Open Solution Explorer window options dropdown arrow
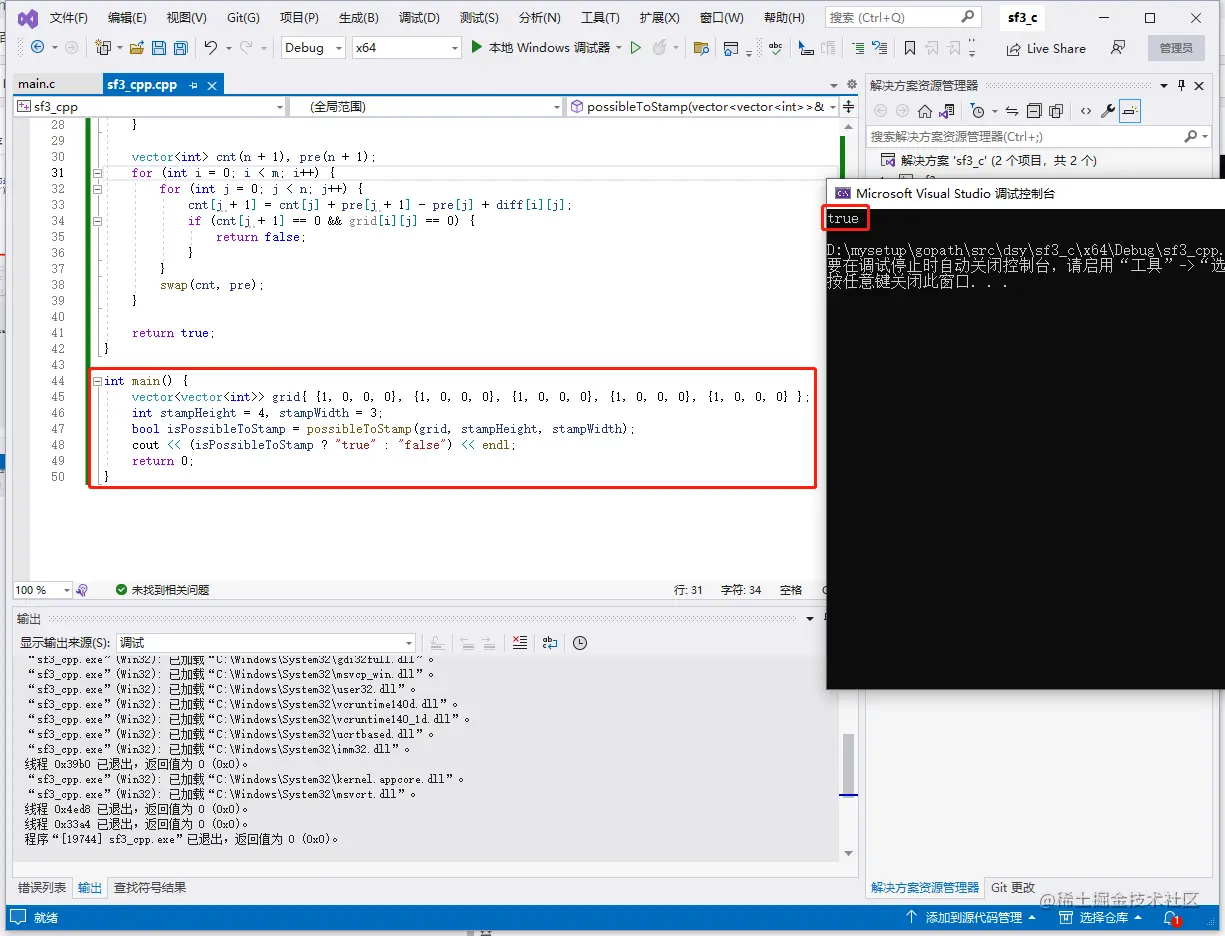Viewport: 1225px width, 936px height. 1165,86
